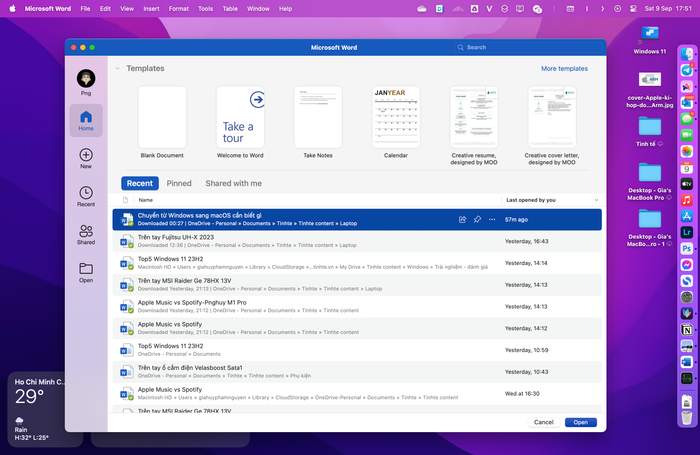Click the New document sidebar icon
700x455 pixels.
click(x=86, y=159)
